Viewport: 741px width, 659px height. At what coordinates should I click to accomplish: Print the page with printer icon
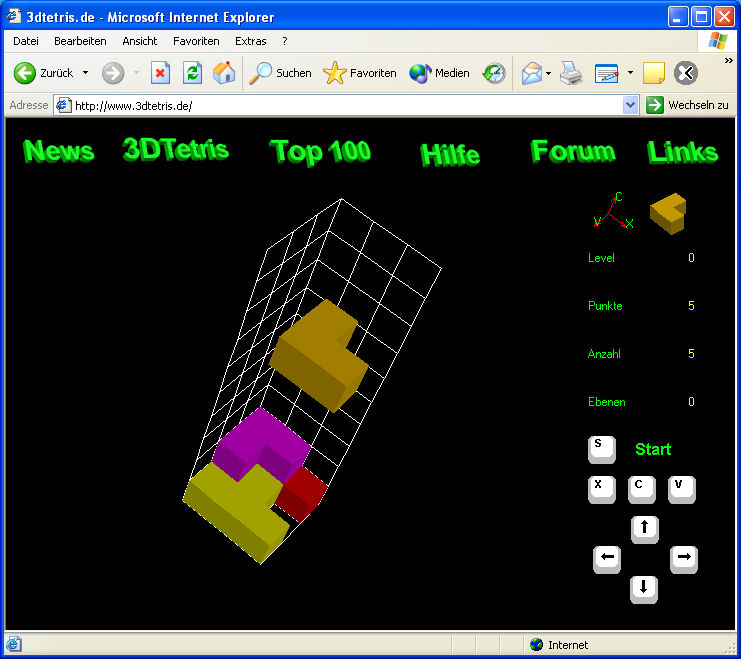click(x=571, y=73)
